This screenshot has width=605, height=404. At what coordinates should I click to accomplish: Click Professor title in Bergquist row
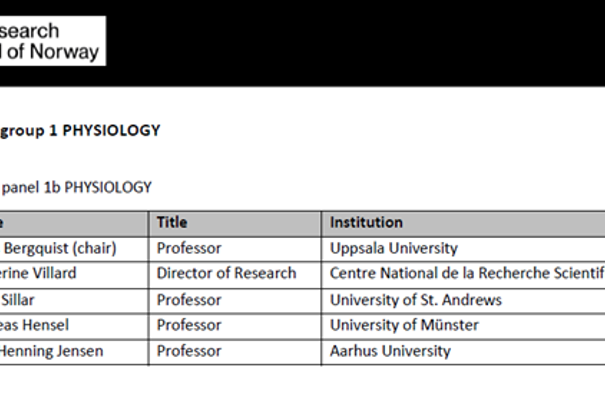point(189,249)
